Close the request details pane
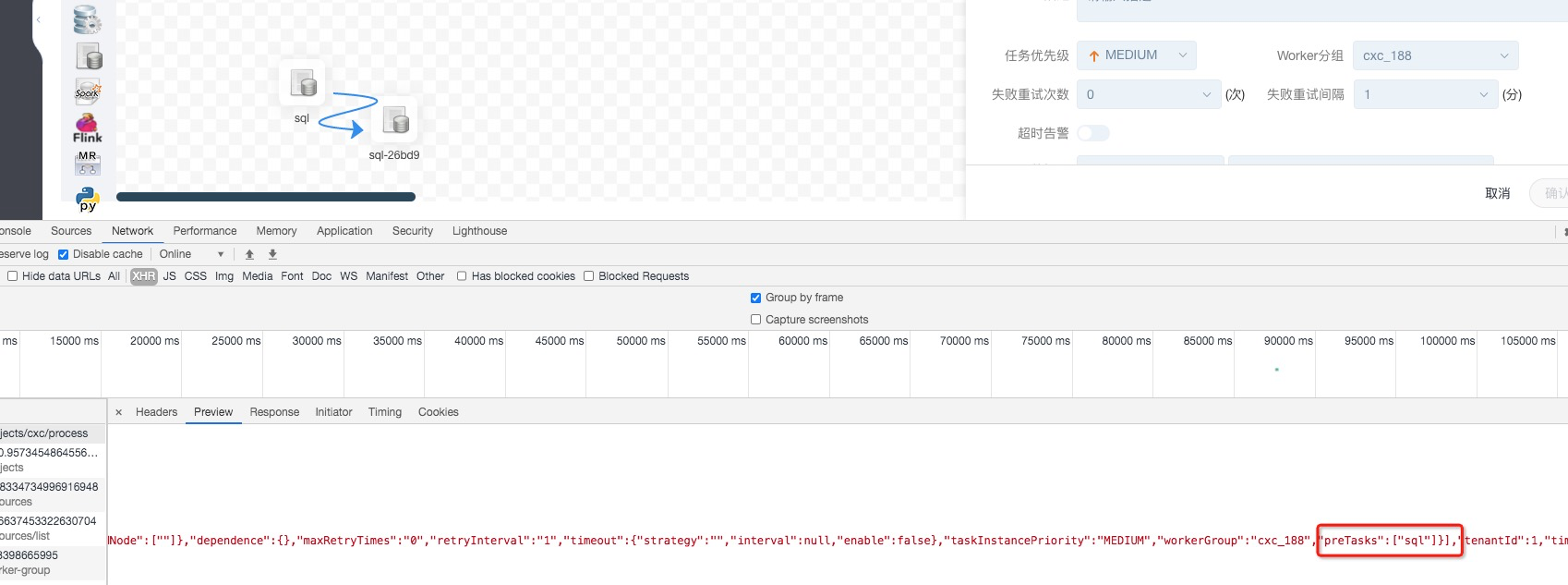The width and height of the screenshot is (1568, 585). (118, 412)
